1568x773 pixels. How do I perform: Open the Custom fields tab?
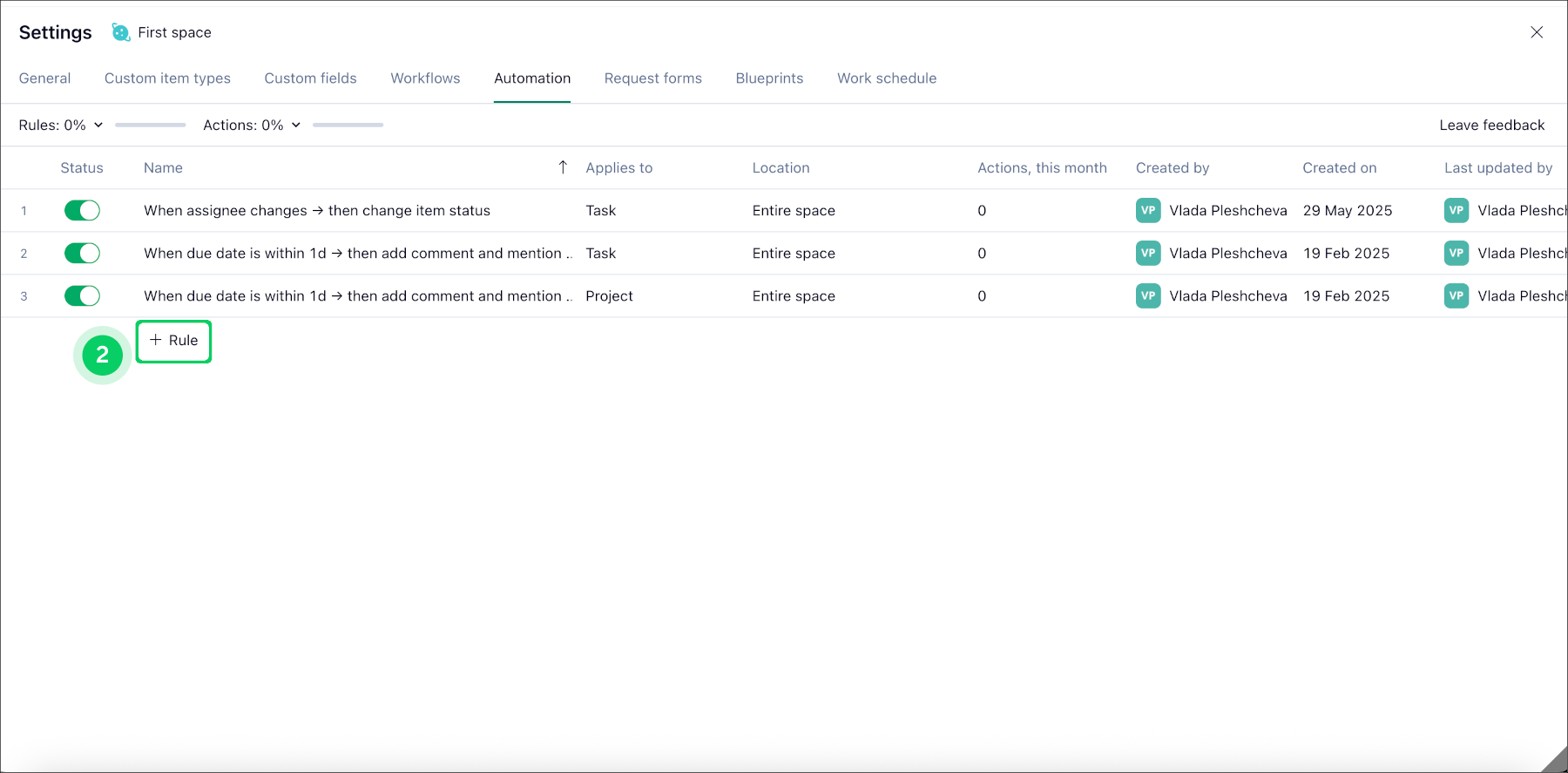[x=310, y=78]
